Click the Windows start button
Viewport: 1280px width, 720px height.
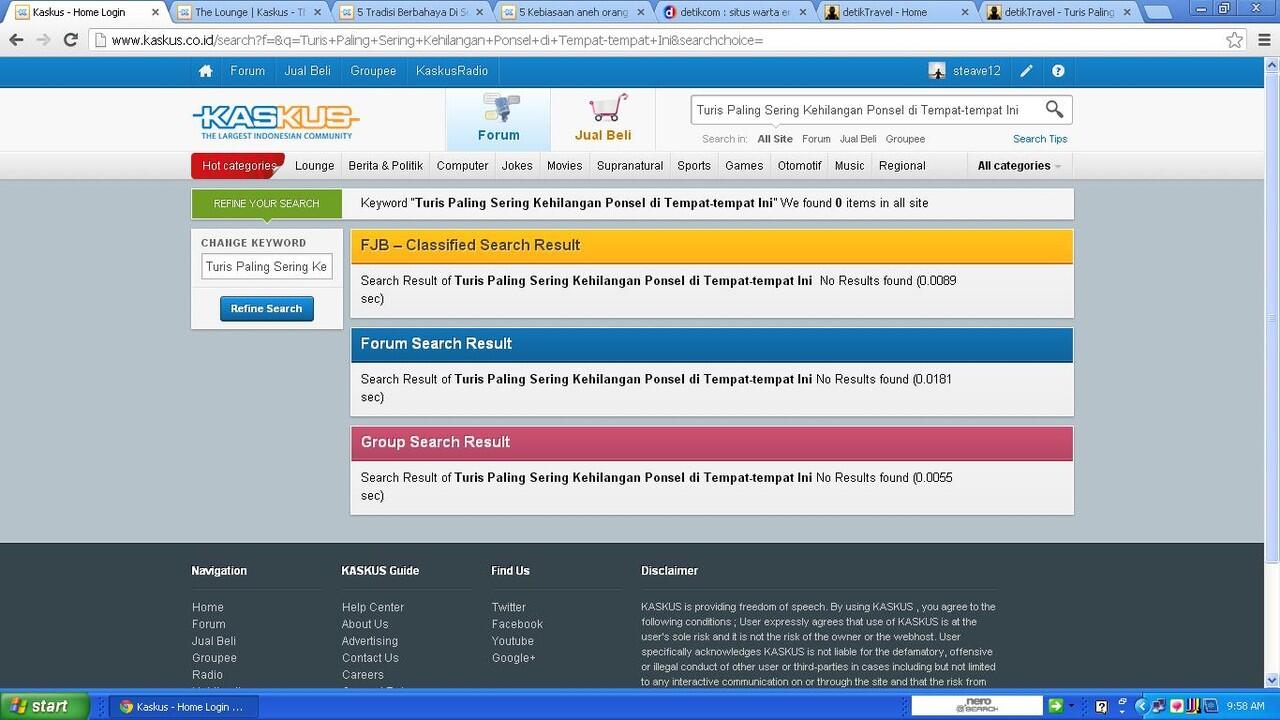click(45, 706)
